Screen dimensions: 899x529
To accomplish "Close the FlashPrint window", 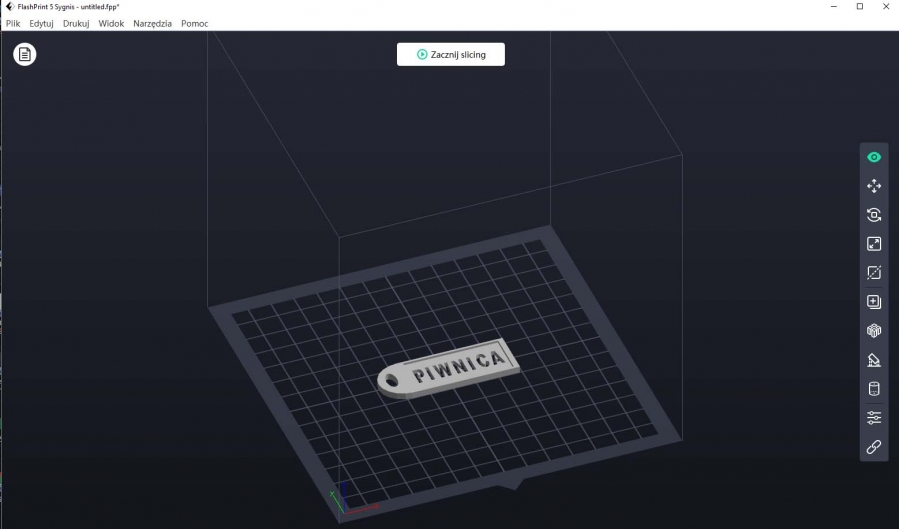I will coord(886,6).
